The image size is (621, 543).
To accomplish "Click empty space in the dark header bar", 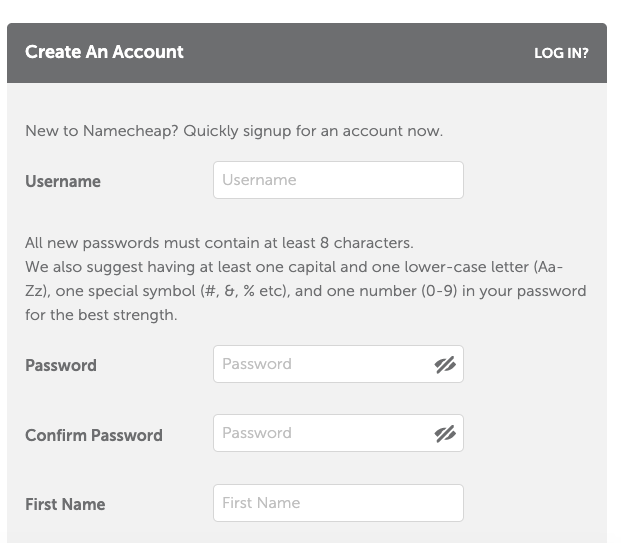I will pyautogui.click(x=356, y=53).
